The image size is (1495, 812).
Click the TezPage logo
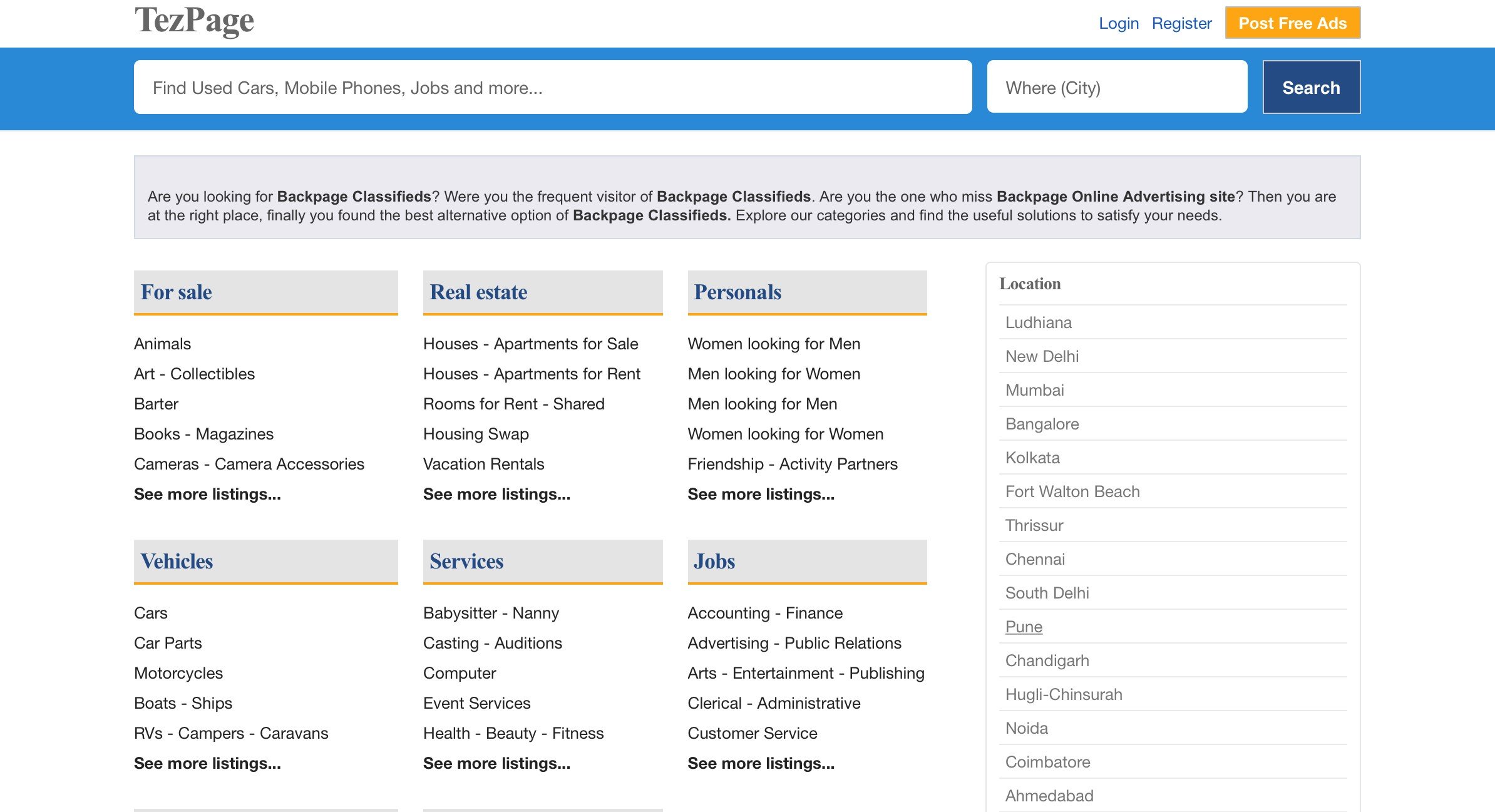(194, 21)
